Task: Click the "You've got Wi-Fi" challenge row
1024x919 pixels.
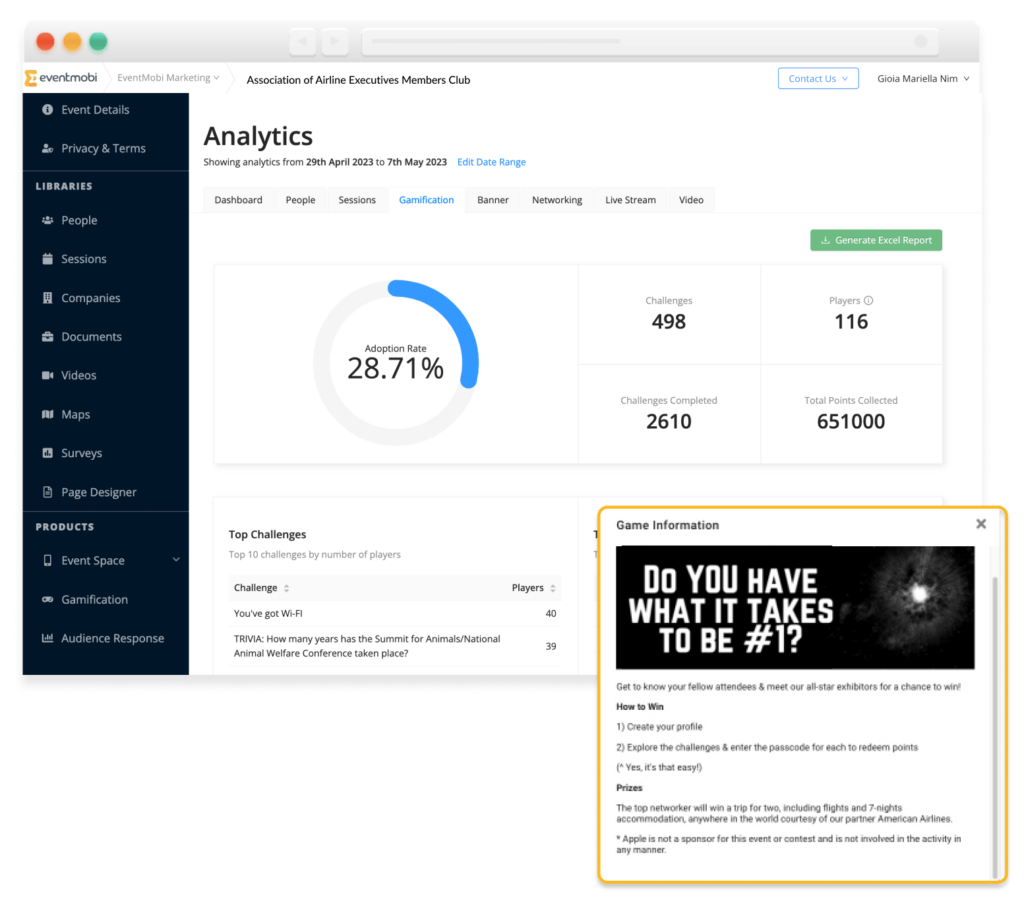Action: pyautogui.click(x=395, y=613)
